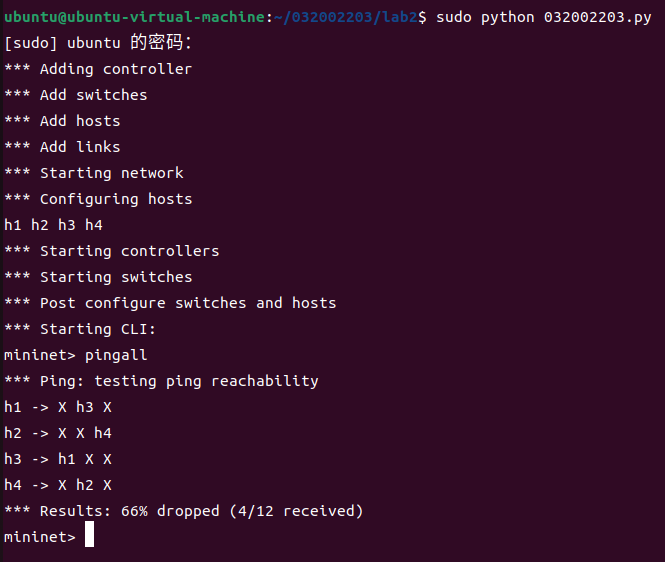The image size is (665, 562).
Task: Click the '*** Post configure switches and hosts' line
Action: coord(170,303)
